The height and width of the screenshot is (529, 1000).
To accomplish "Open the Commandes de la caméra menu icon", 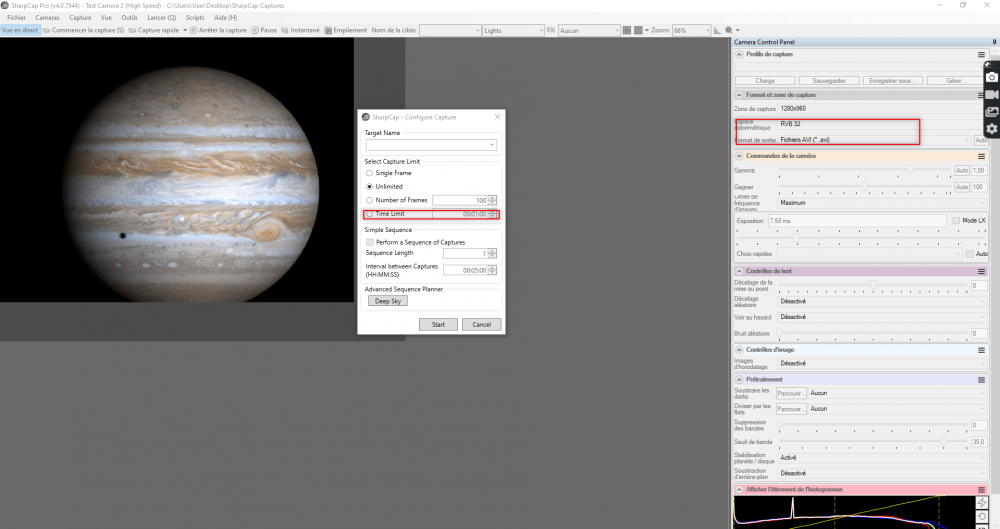I will (982, 156).
